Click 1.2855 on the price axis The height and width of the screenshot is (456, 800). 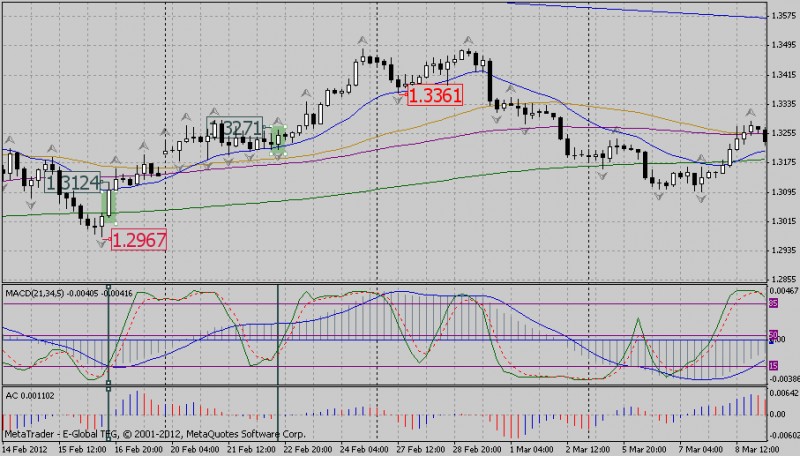coord(783,278)
